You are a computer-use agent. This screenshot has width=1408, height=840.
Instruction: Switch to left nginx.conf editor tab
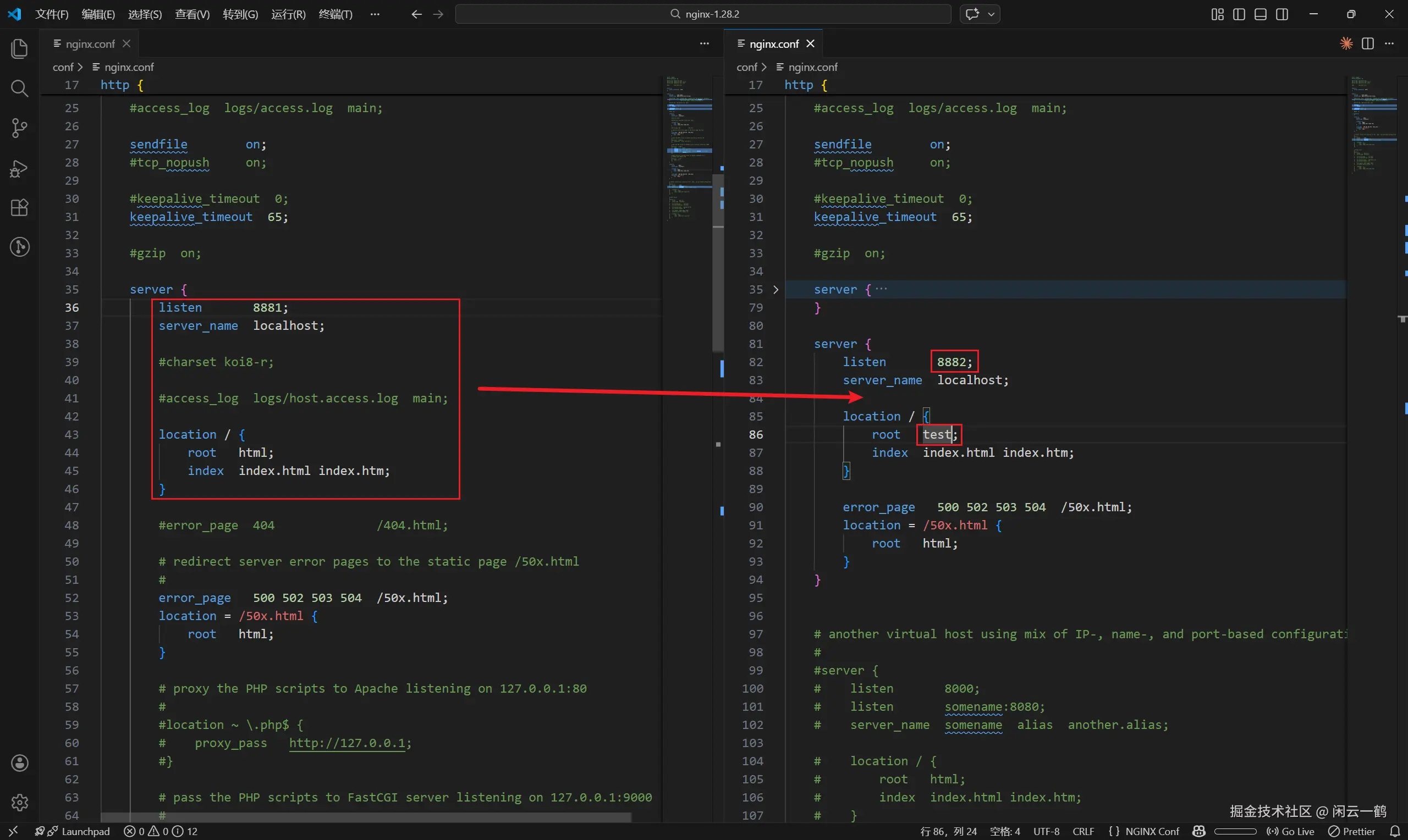(90, 43)
